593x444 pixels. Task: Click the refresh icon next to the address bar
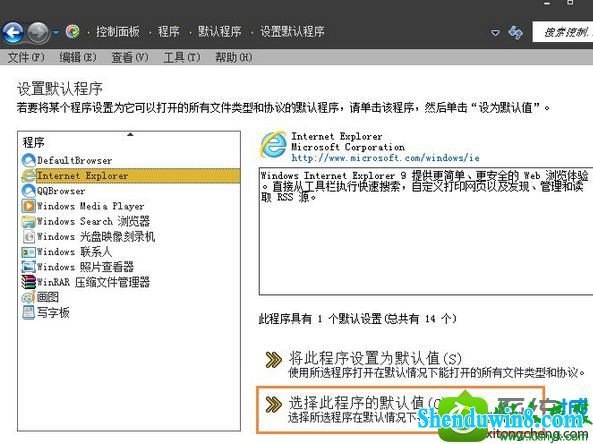(515, 33)
